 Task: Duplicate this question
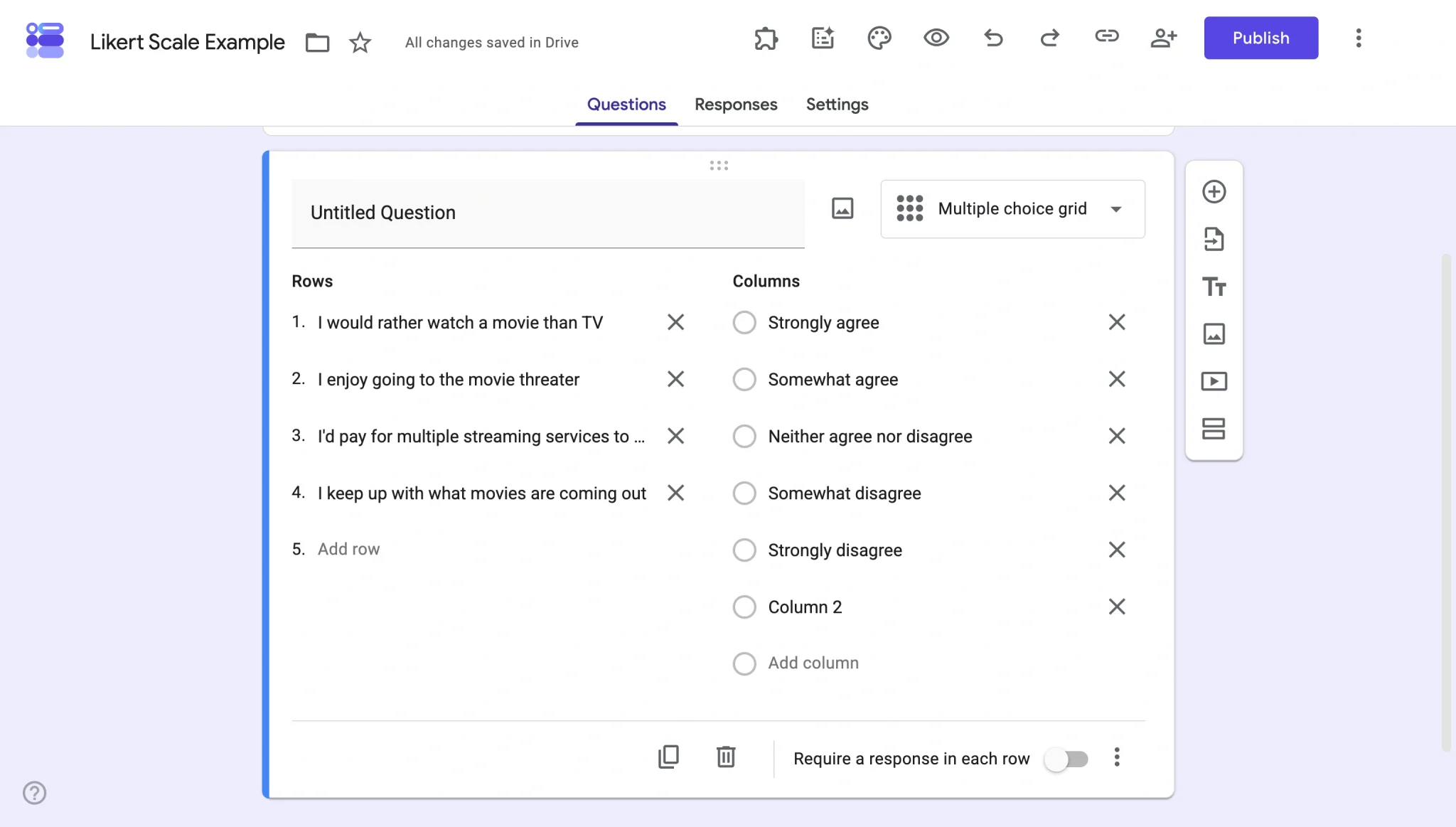668,757
